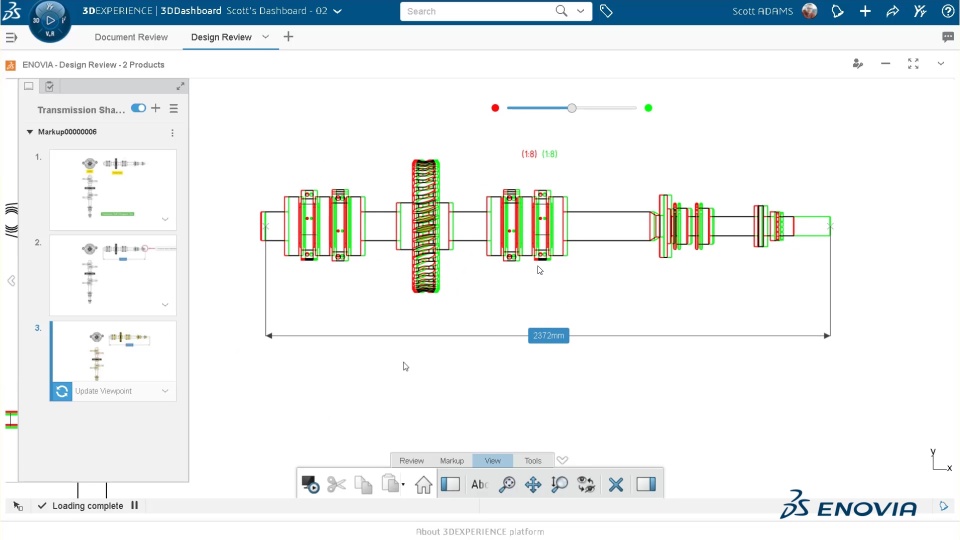The image size is (960, 540).
Task: Click the hide/show swap icon
Action: (586, 484)
